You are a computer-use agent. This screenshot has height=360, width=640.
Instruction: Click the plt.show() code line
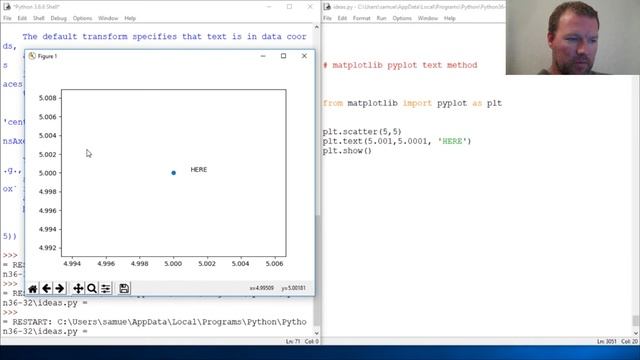click(x=347, y=151)
